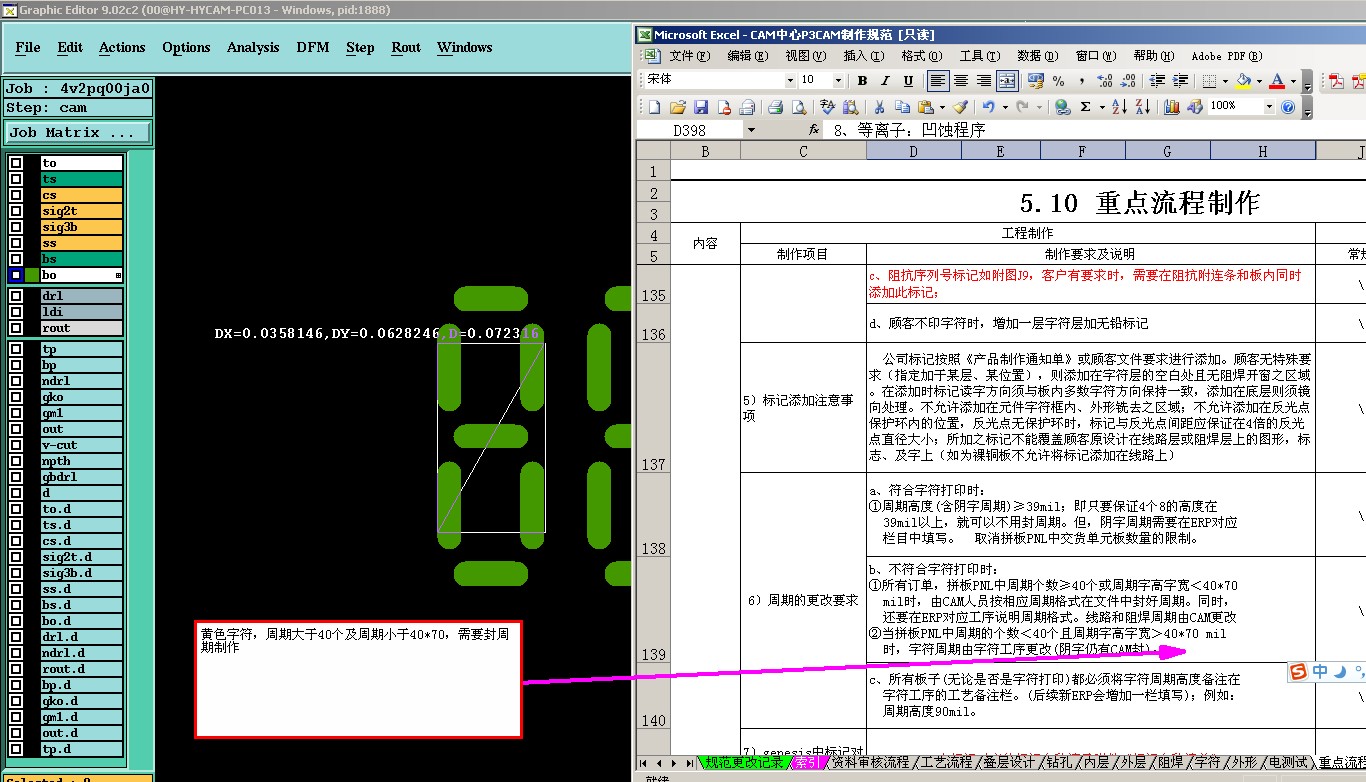Toggle checkbox for layer 'rout'
The height and width of the screenshot is (782, 1366).
coord(16,328)
